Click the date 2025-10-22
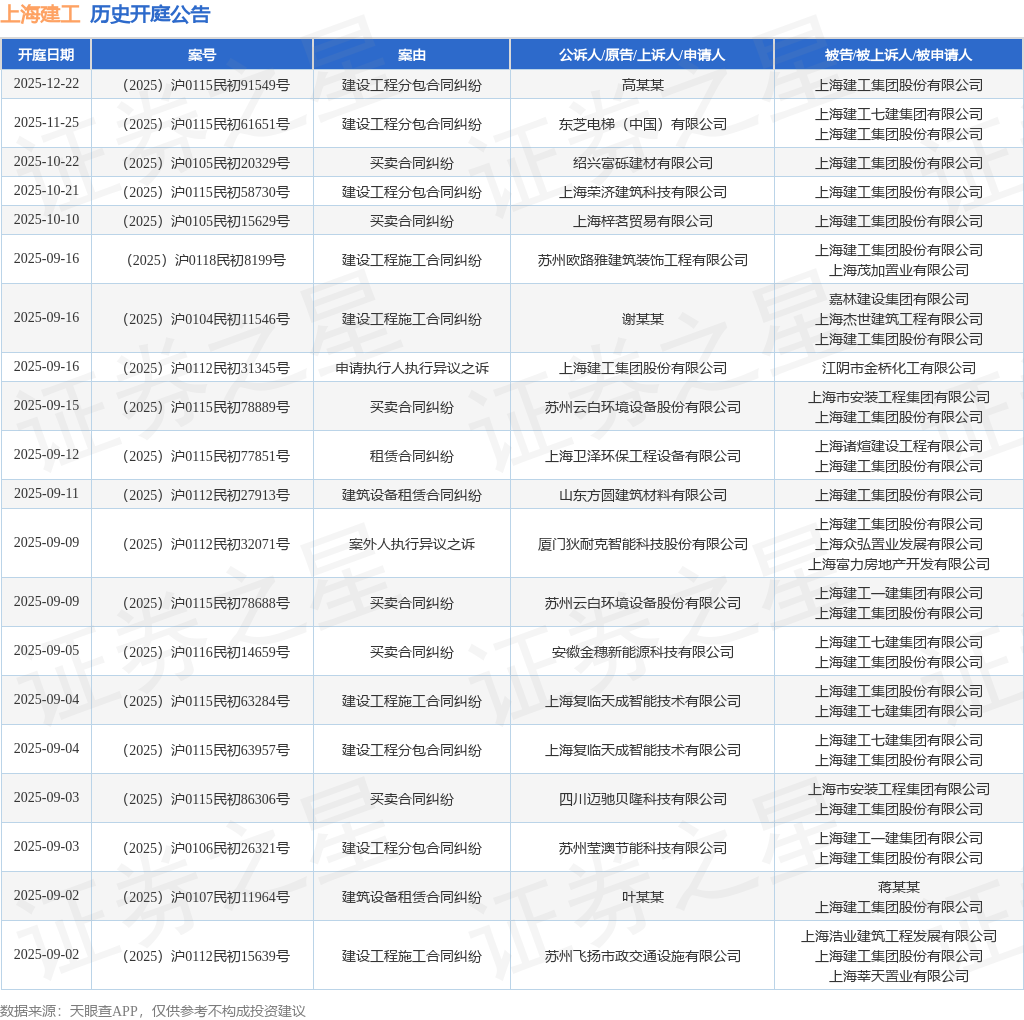 tap(46, 162)
